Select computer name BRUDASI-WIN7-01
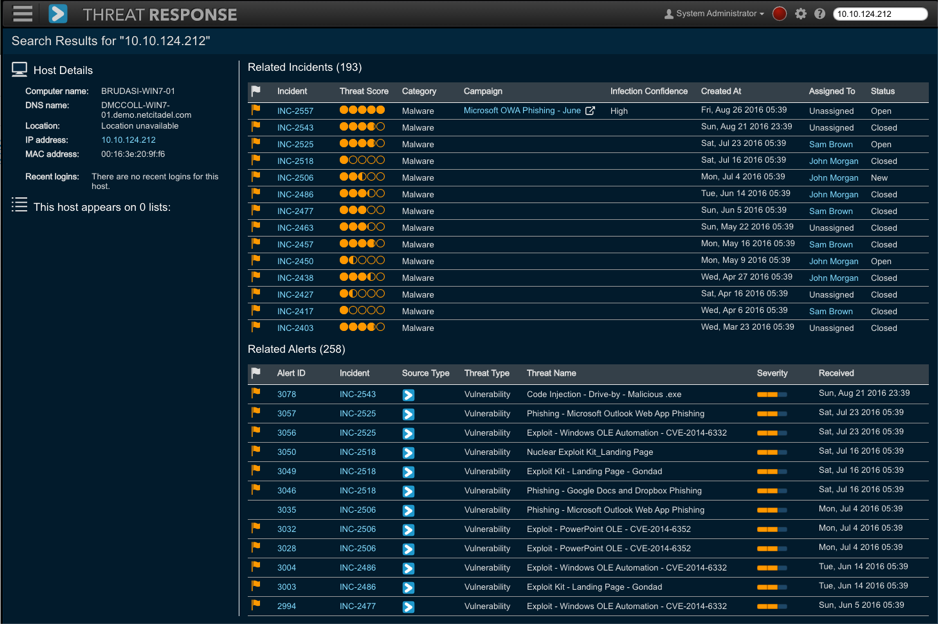Image resolution: width=938 pixels, height=624 pixels. pyautogui.click(x=138, y=91)
